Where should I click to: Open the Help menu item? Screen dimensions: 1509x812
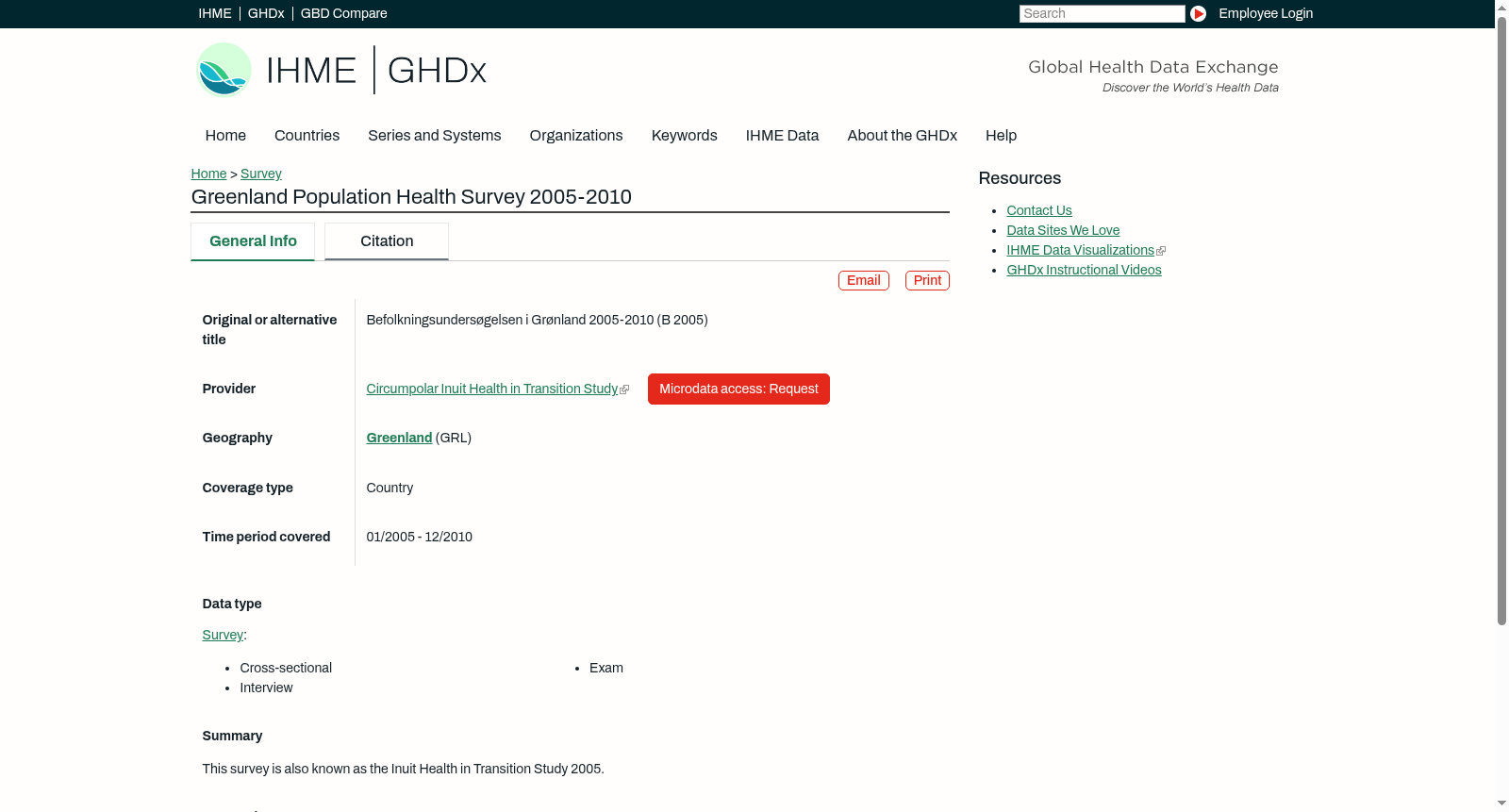(1001, 136)
